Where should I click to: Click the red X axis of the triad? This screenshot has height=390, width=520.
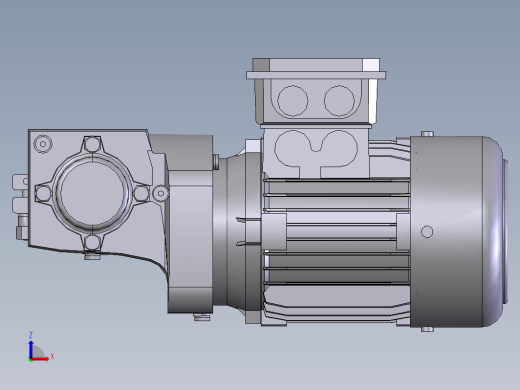coord(40,359)
